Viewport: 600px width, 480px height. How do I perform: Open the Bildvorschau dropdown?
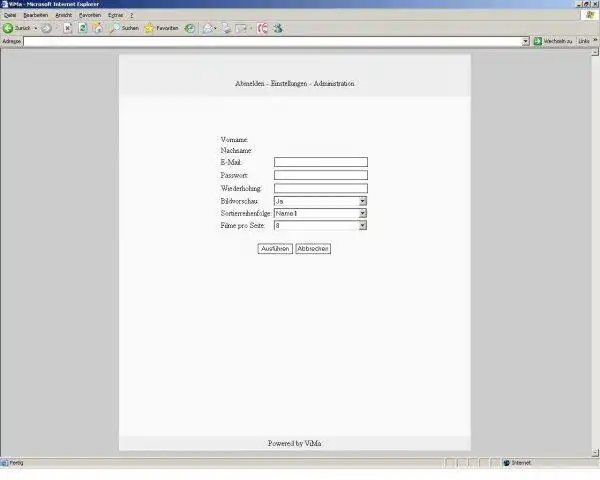pyautogui.click(x=320, y=201)
